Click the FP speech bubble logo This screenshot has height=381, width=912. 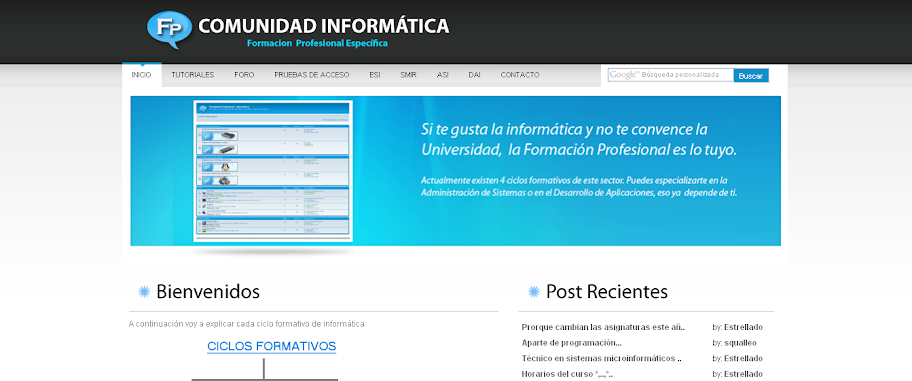pos(169,30)
